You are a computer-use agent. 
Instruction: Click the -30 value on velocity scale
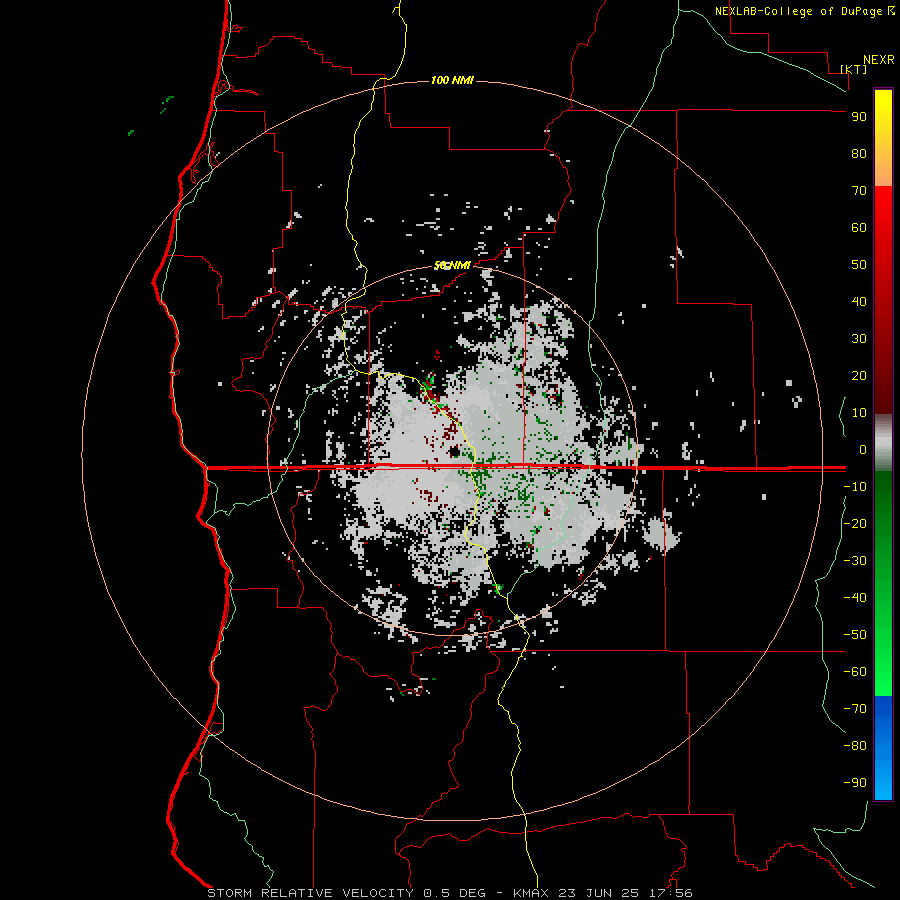855,561
